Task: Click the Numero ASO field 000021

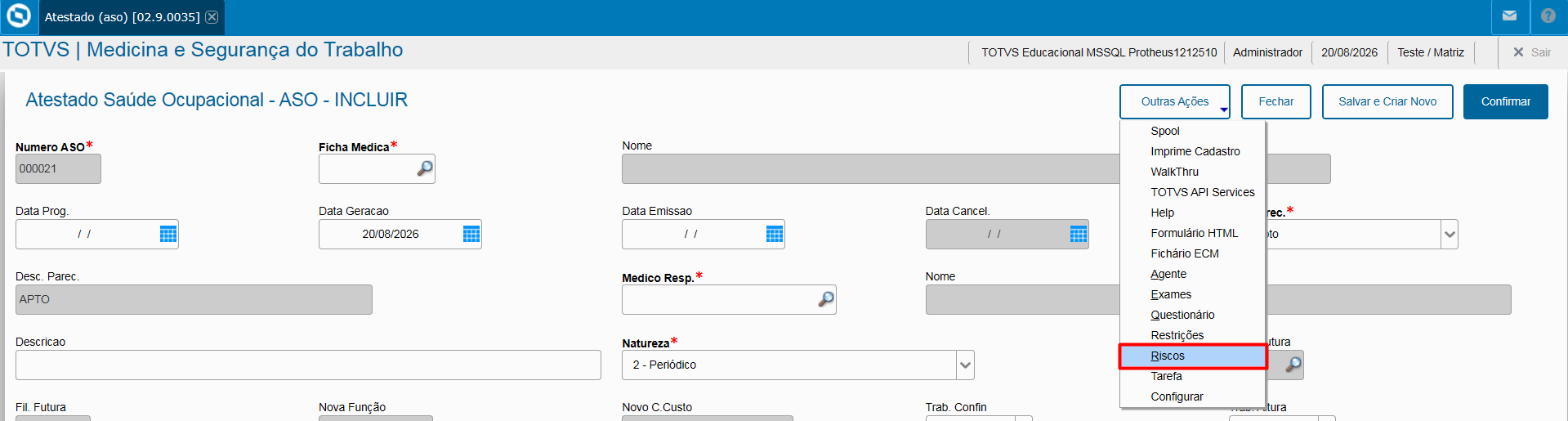Action: tap(58, 169)
